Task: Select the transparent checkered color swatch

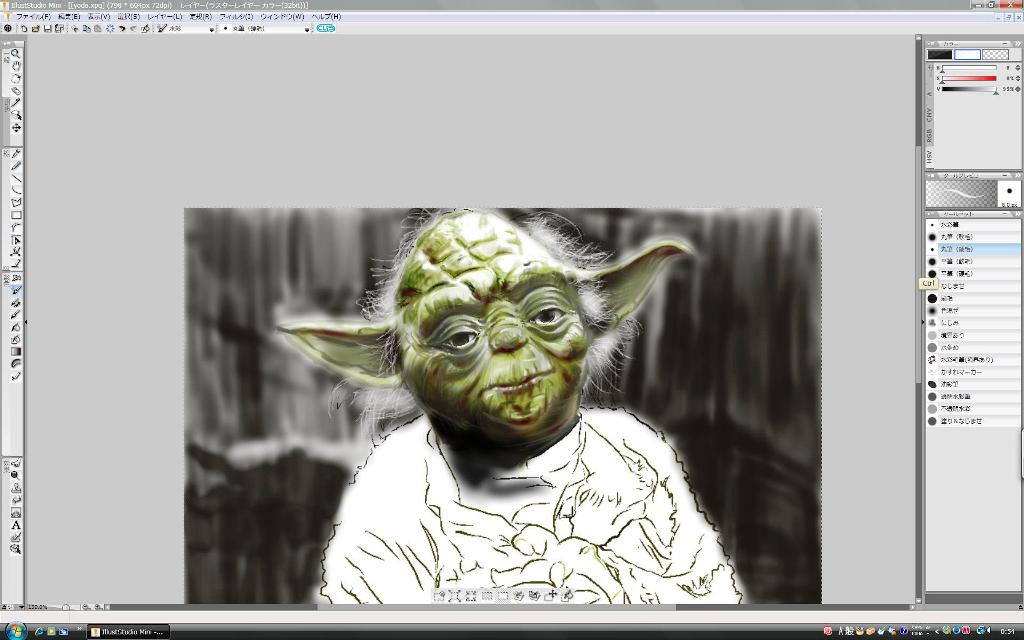Action: tap(995, 55)
